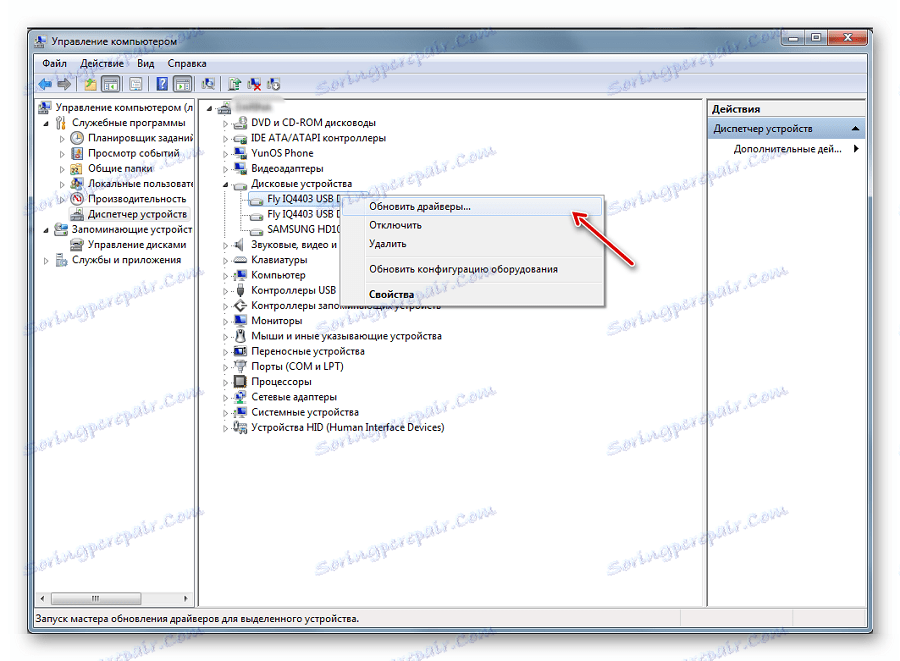Choose Свойства in context menu
This screenshot has height=661, width=900.
click(473, 294)
